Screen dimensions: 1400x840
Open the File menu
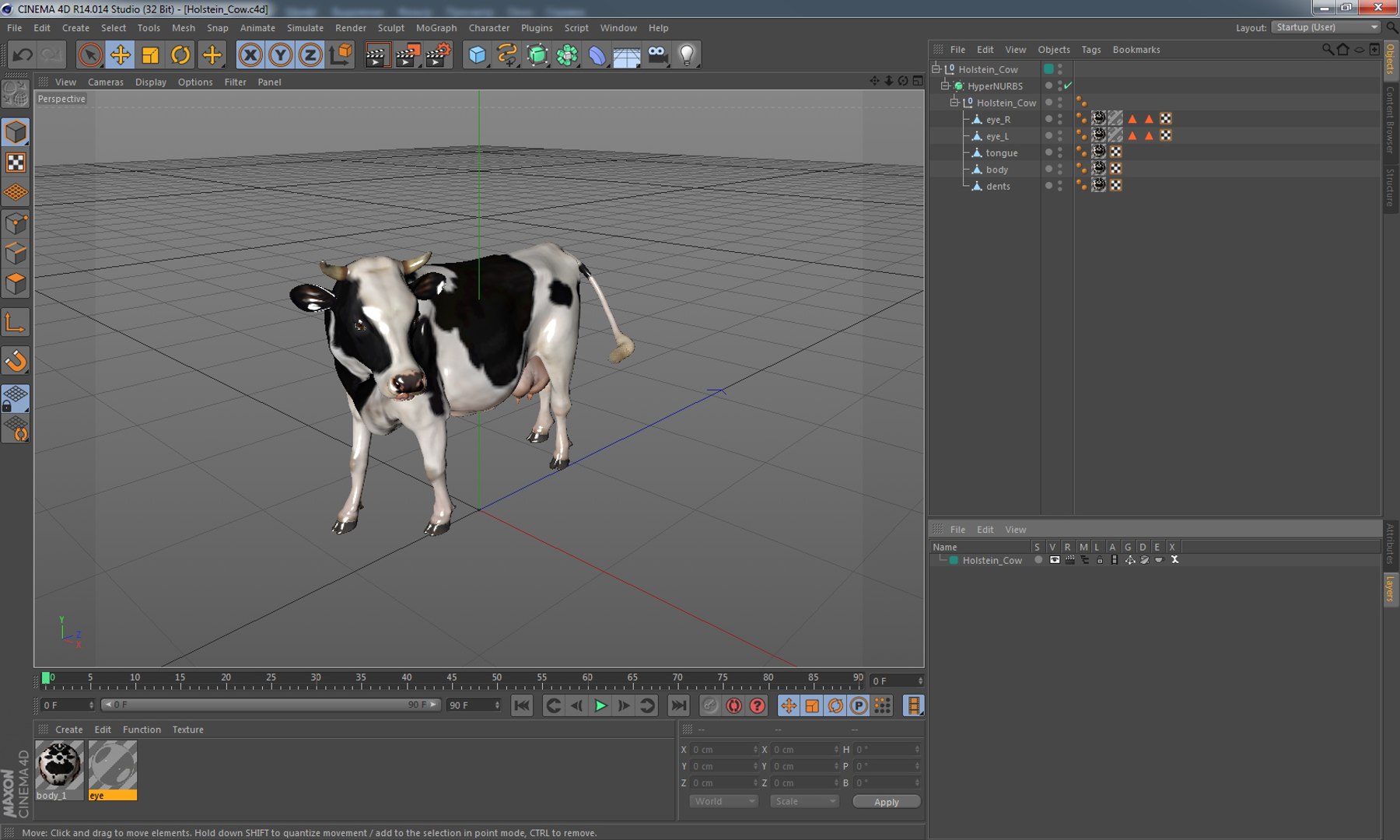point(14,28)
